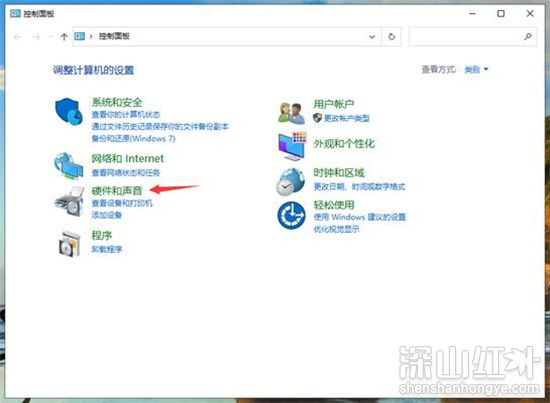Click the forward navigation arrow
Screen dimensions: 550x403
36,36
